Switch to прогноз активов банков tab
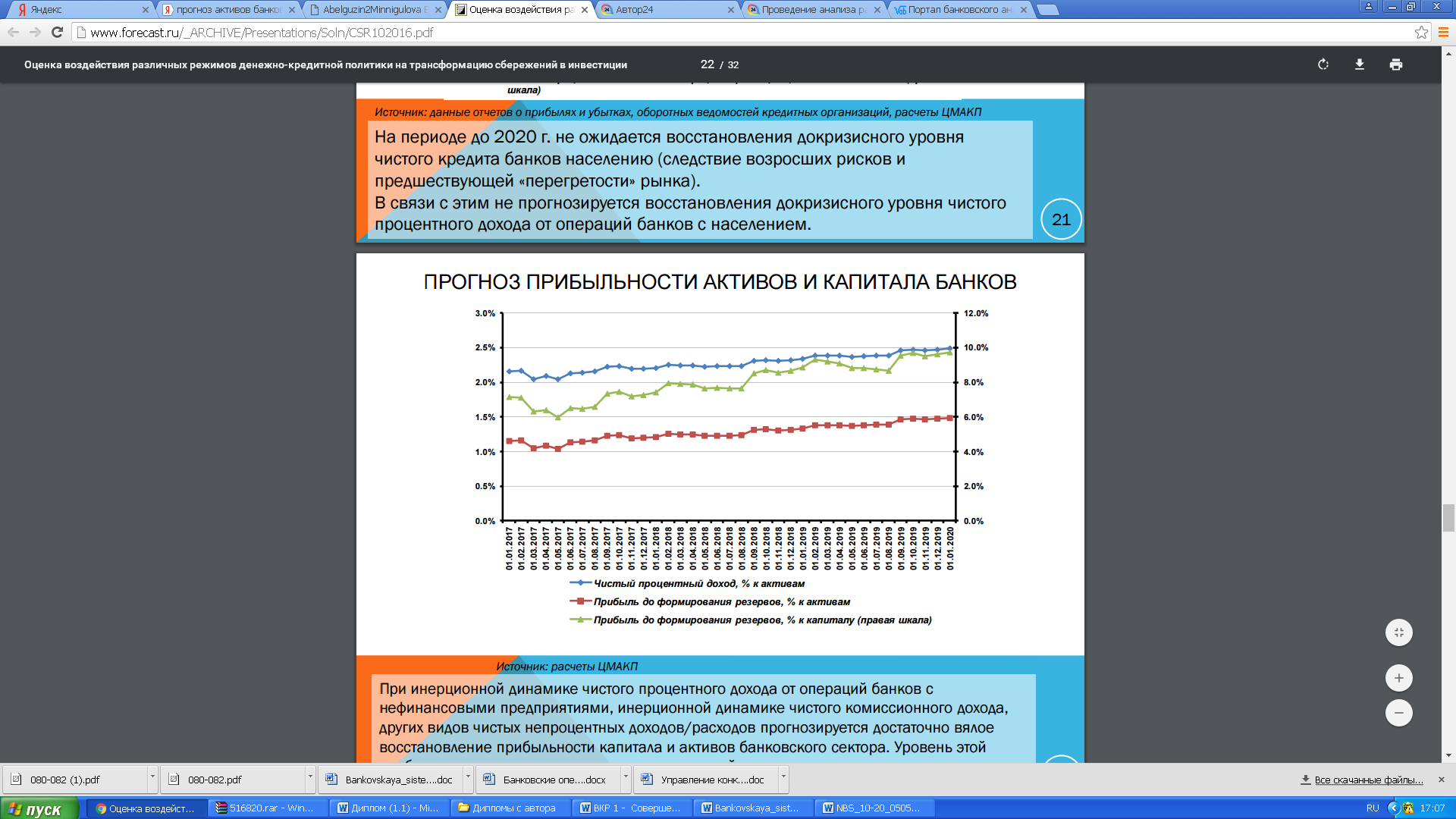The height and width of the screenshot is (819, 1456). (x=227, y=10)
